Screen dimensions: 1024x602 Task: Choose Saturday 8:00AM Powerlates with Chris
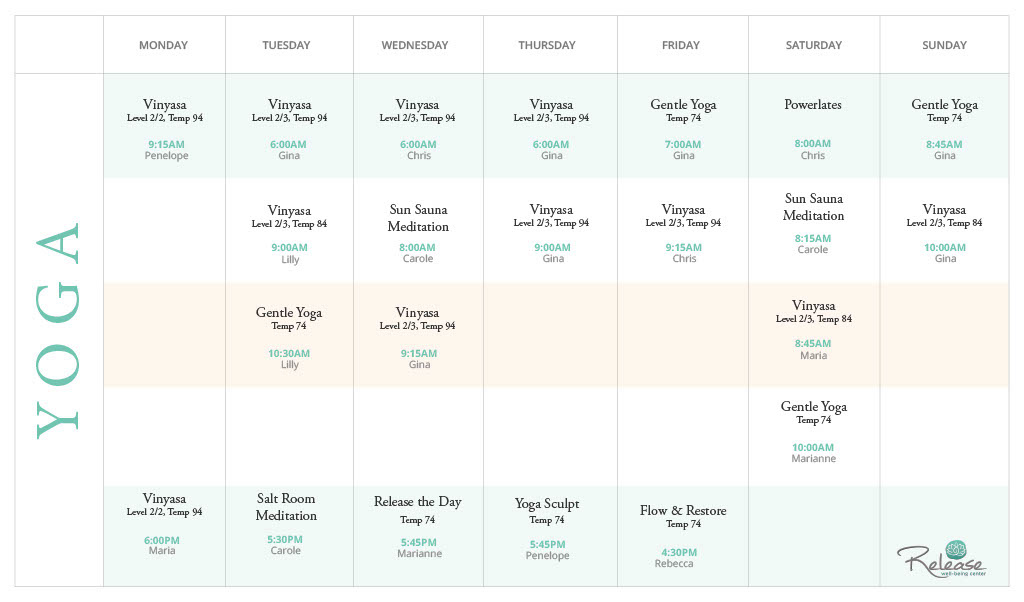pyautogui.click(x=813, y=128)
